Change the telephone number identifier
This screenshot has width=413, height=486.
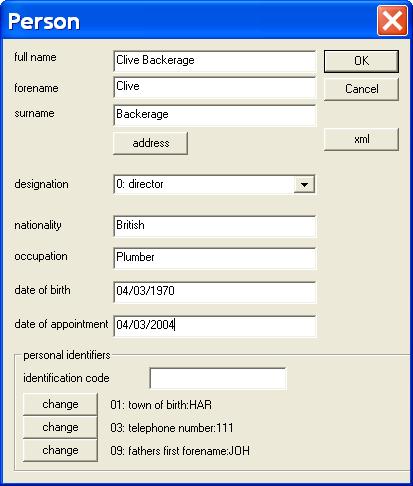click(60, 427)
